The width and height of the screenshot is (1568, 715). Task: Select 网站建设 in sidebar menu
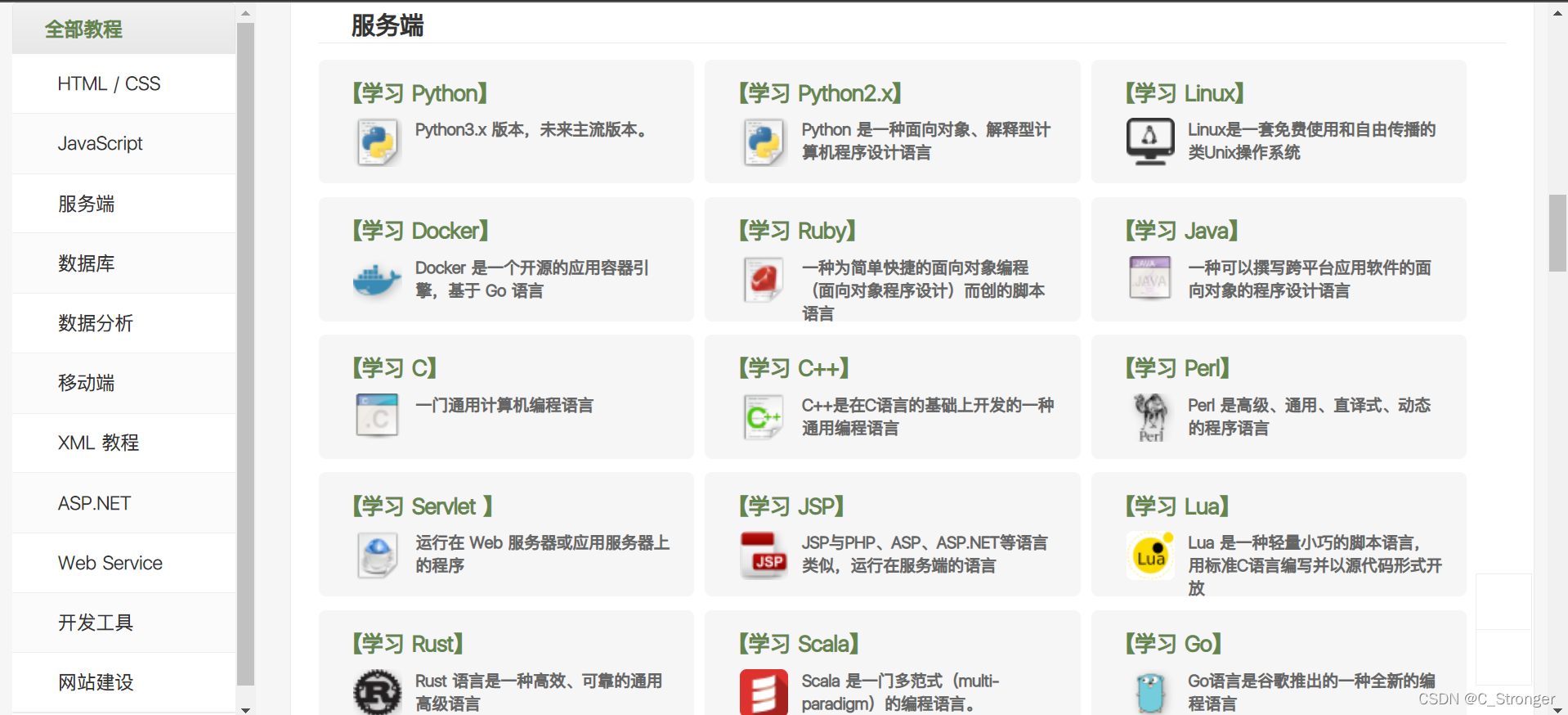click(124, 682)
